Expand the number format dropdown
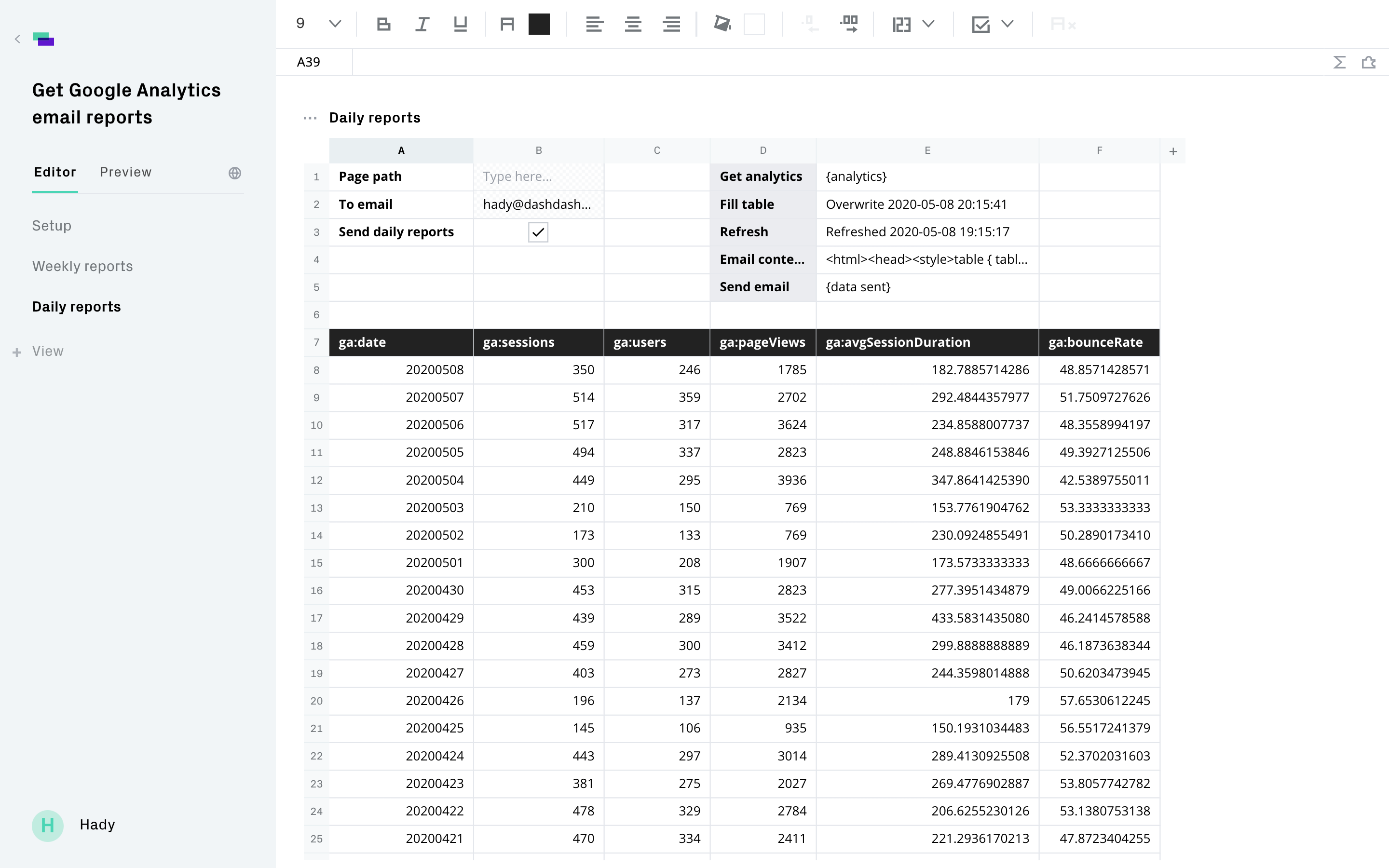Viewport: 1389px width, 868px height. tap(928, 24)
